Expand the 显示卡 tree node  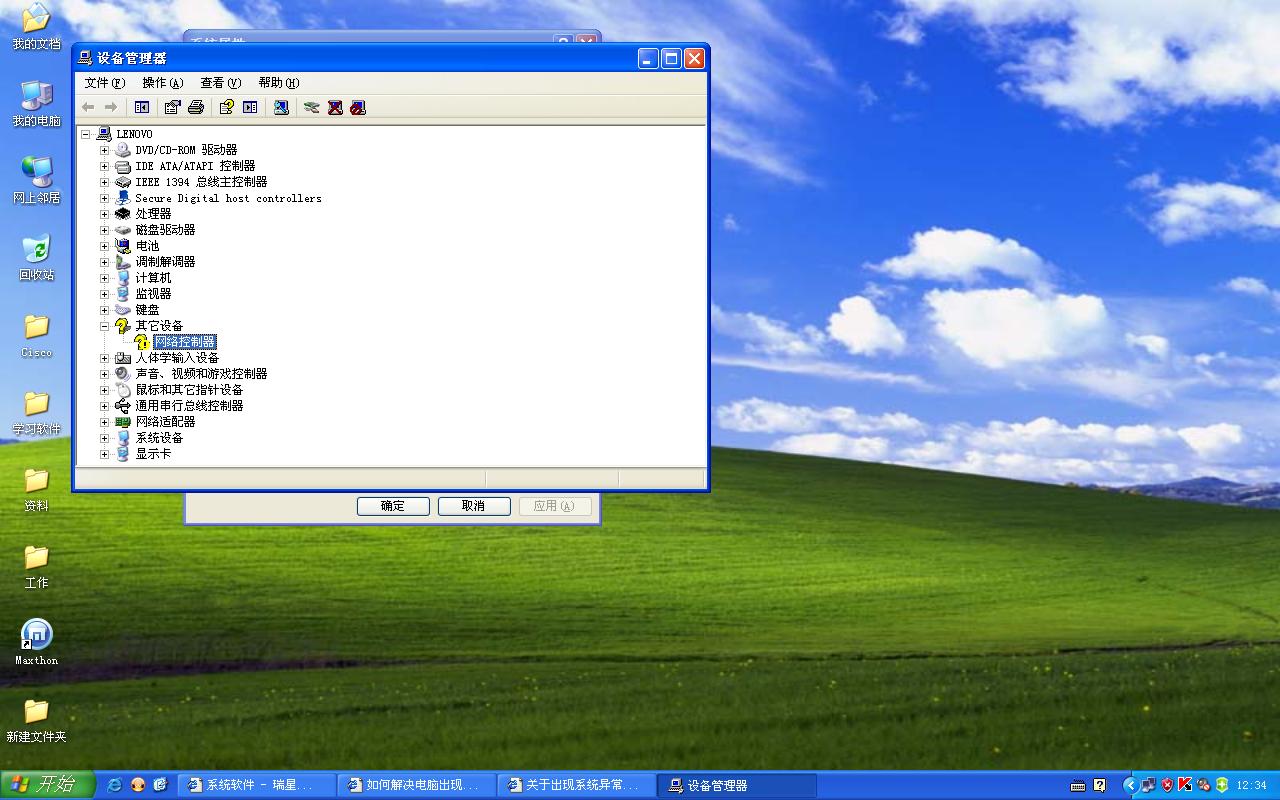(x=104, y=454)
